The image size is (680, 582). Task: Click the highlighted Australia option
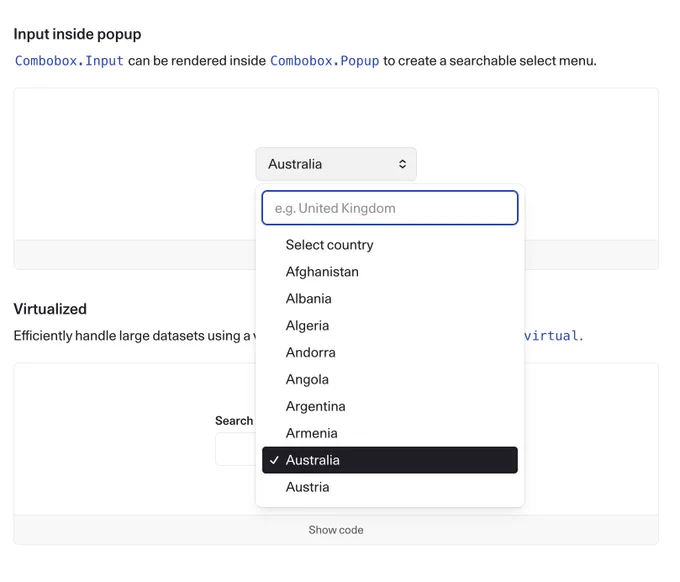(390, 460)
